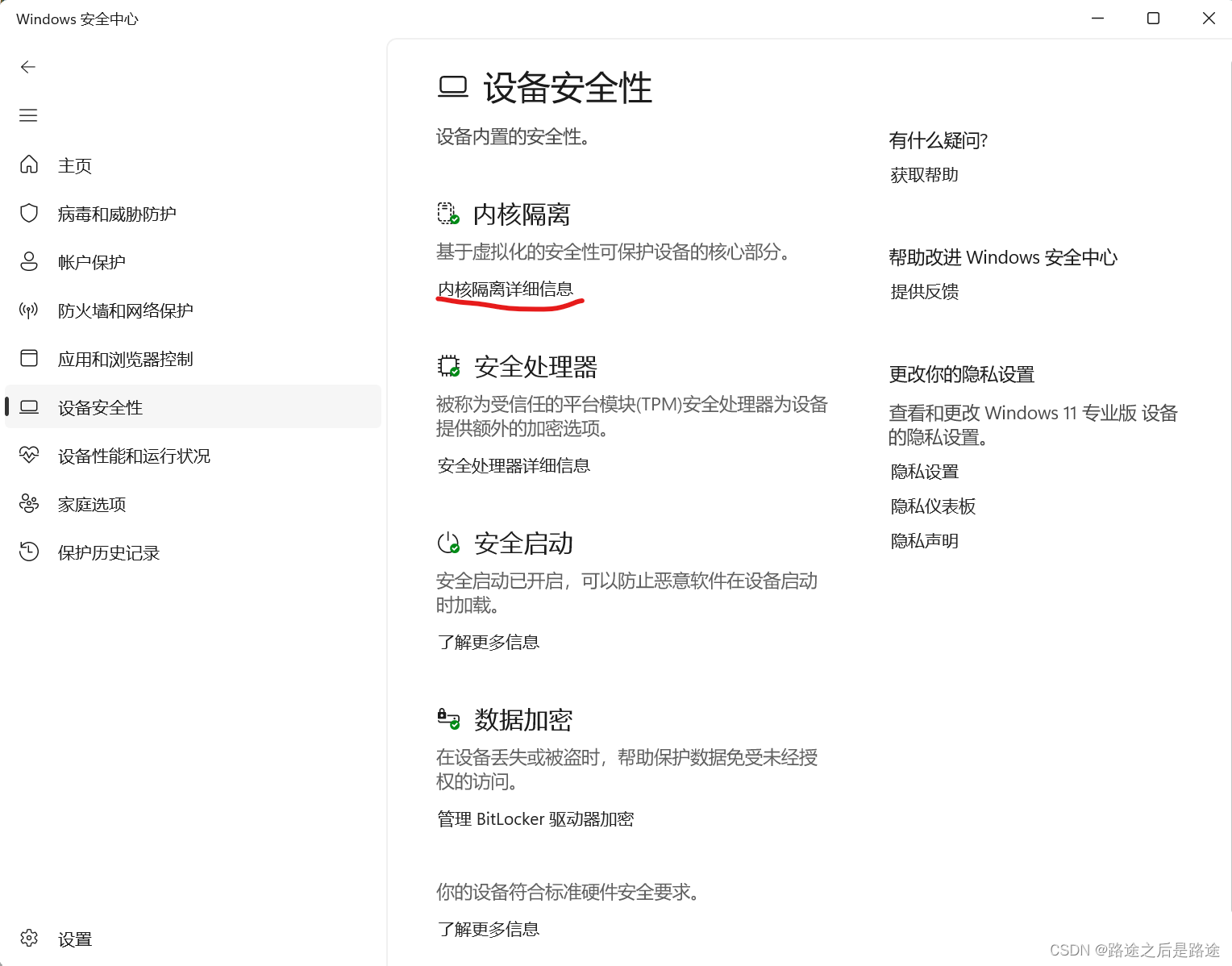
Task: Click the laptop icon for 设备安全性 in the sidebar
Action: 29,406
